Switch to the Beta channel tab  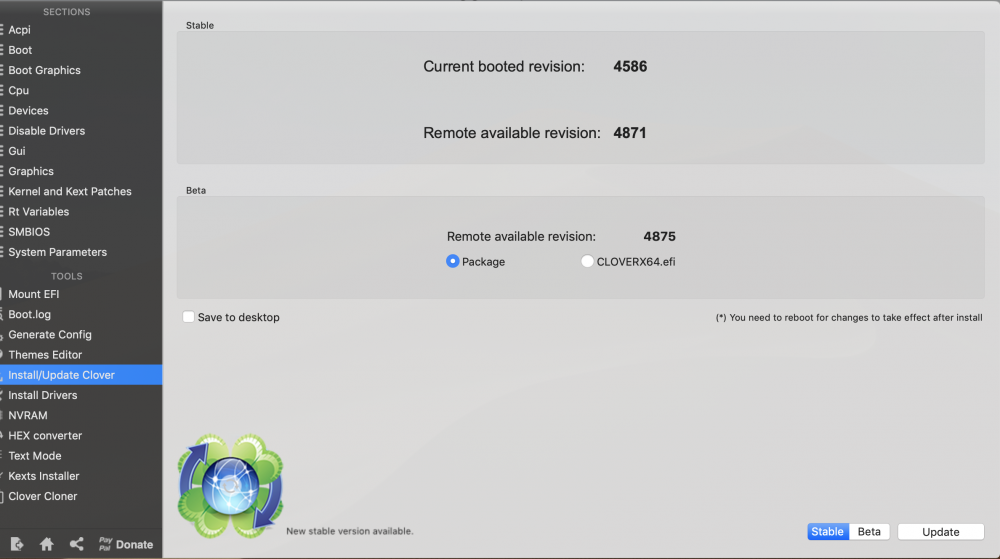[x=869, y=532]
